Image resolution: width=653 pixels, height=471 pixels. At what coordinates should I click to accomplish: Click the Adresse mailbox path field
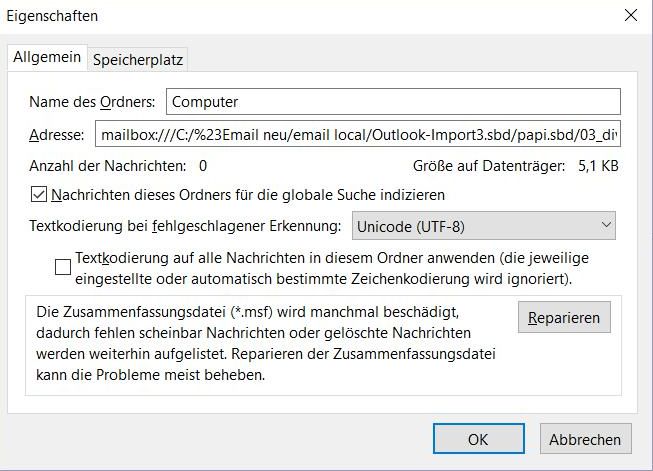point(358,134)
